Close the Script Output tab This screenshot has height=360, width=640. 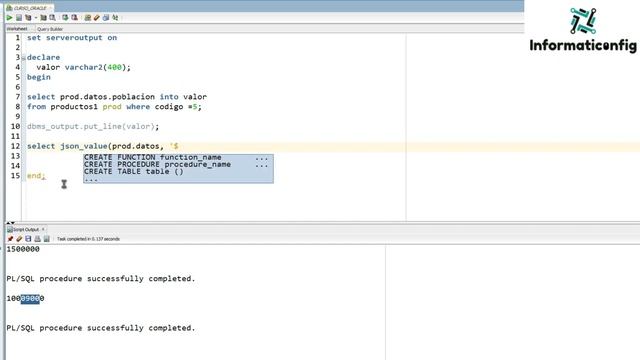click(43, 229)
